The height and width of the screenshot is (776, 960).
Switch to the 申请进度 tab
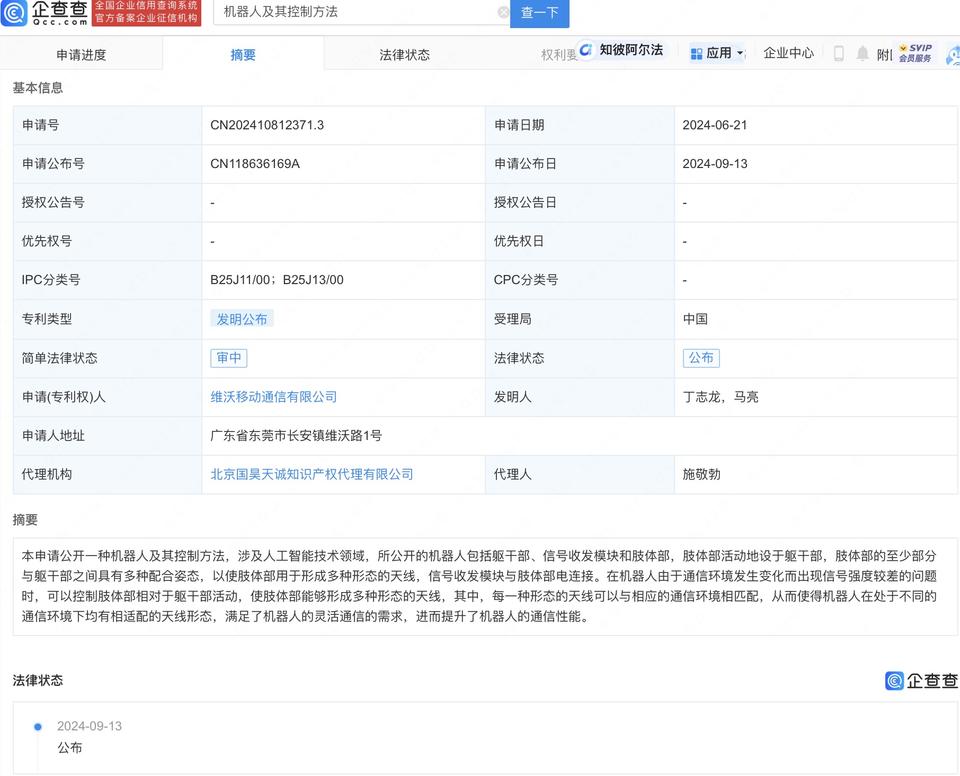80,55
